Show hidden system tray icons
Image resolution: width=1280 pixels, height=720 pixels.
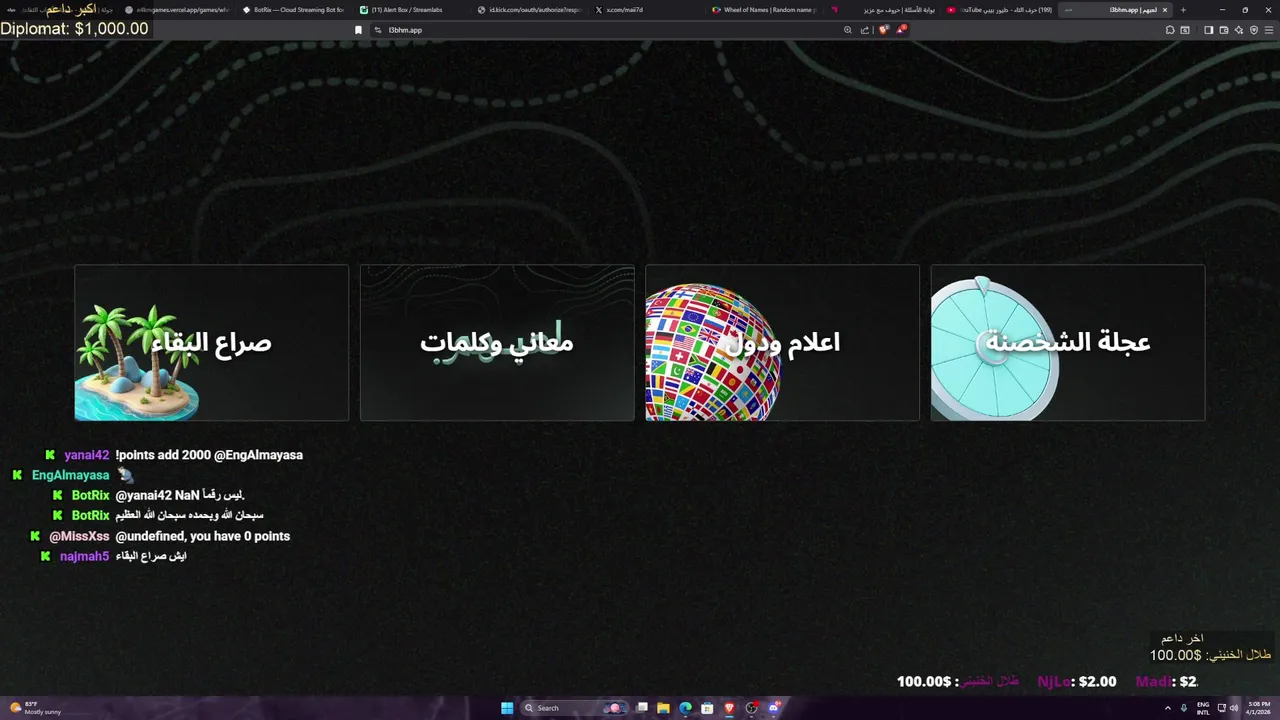(x=1170, y=708)
